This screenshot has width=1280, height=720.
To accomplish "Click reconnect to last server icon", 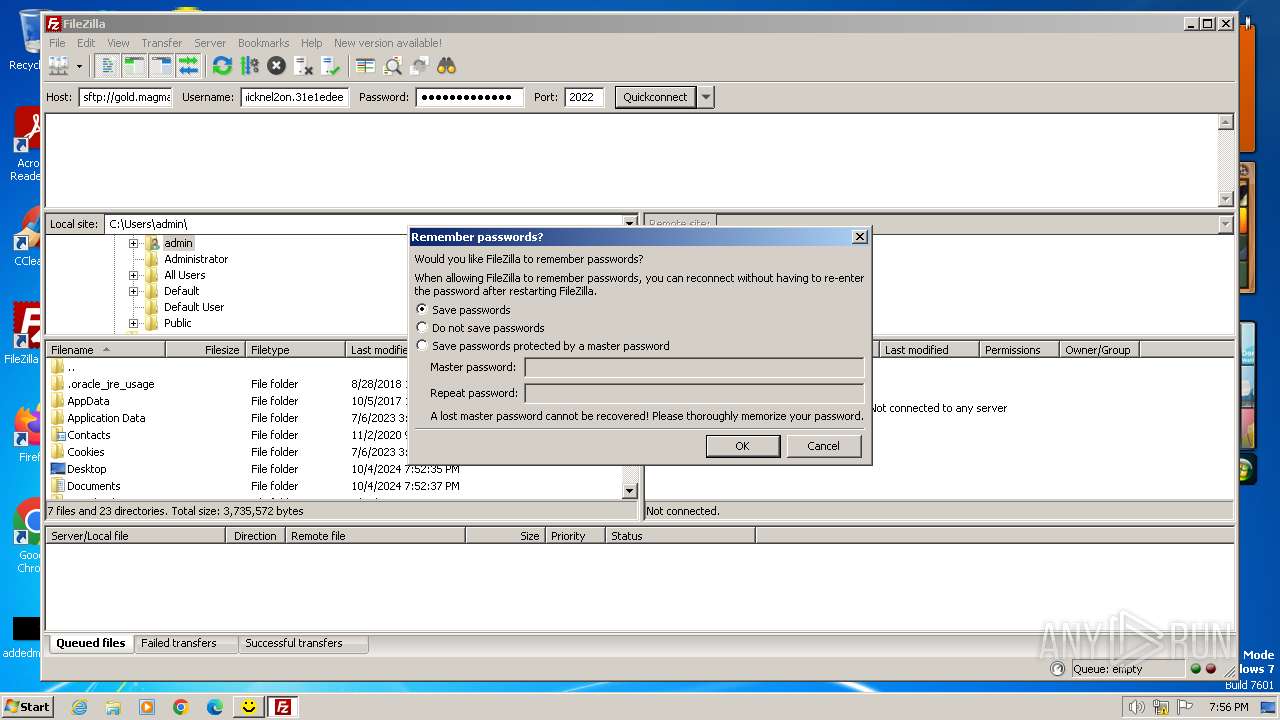I will [x=330, y=66].
